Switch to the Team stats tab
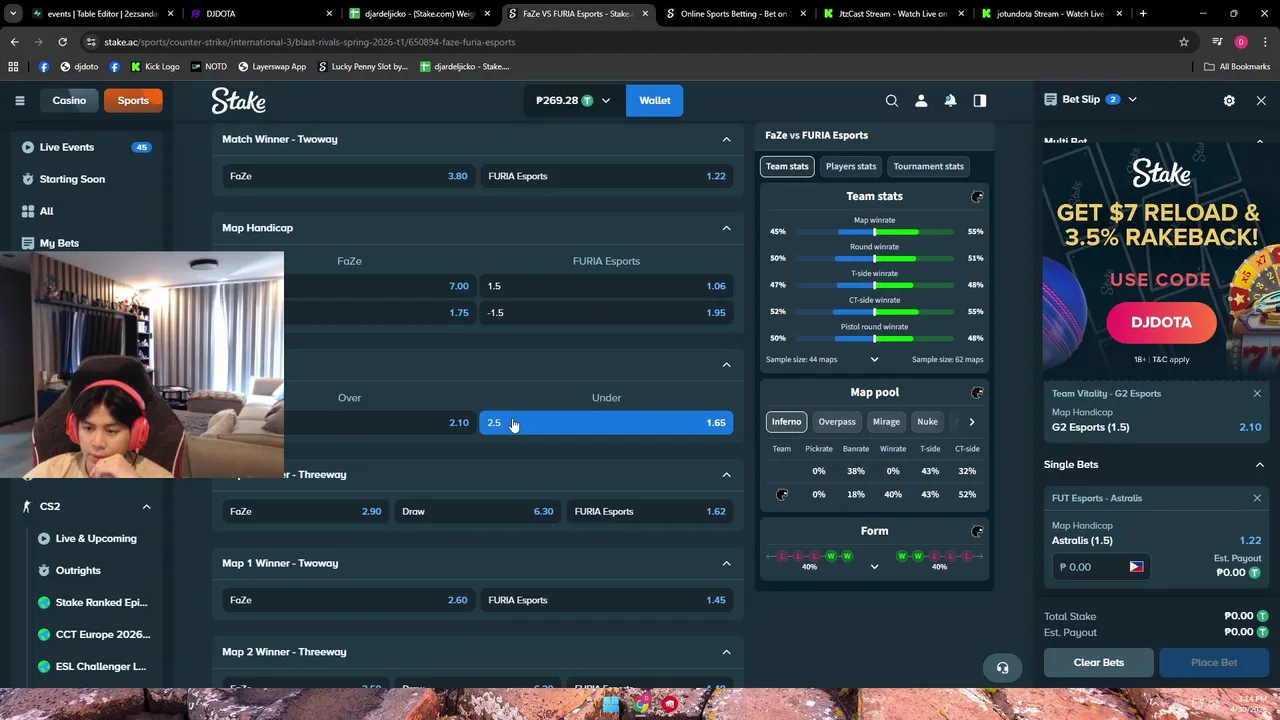 [787, 166]
